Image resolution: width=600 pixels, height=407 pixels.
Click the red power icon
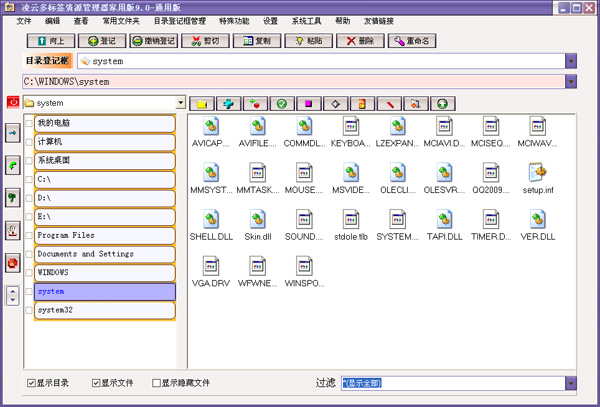pos(13,102)
